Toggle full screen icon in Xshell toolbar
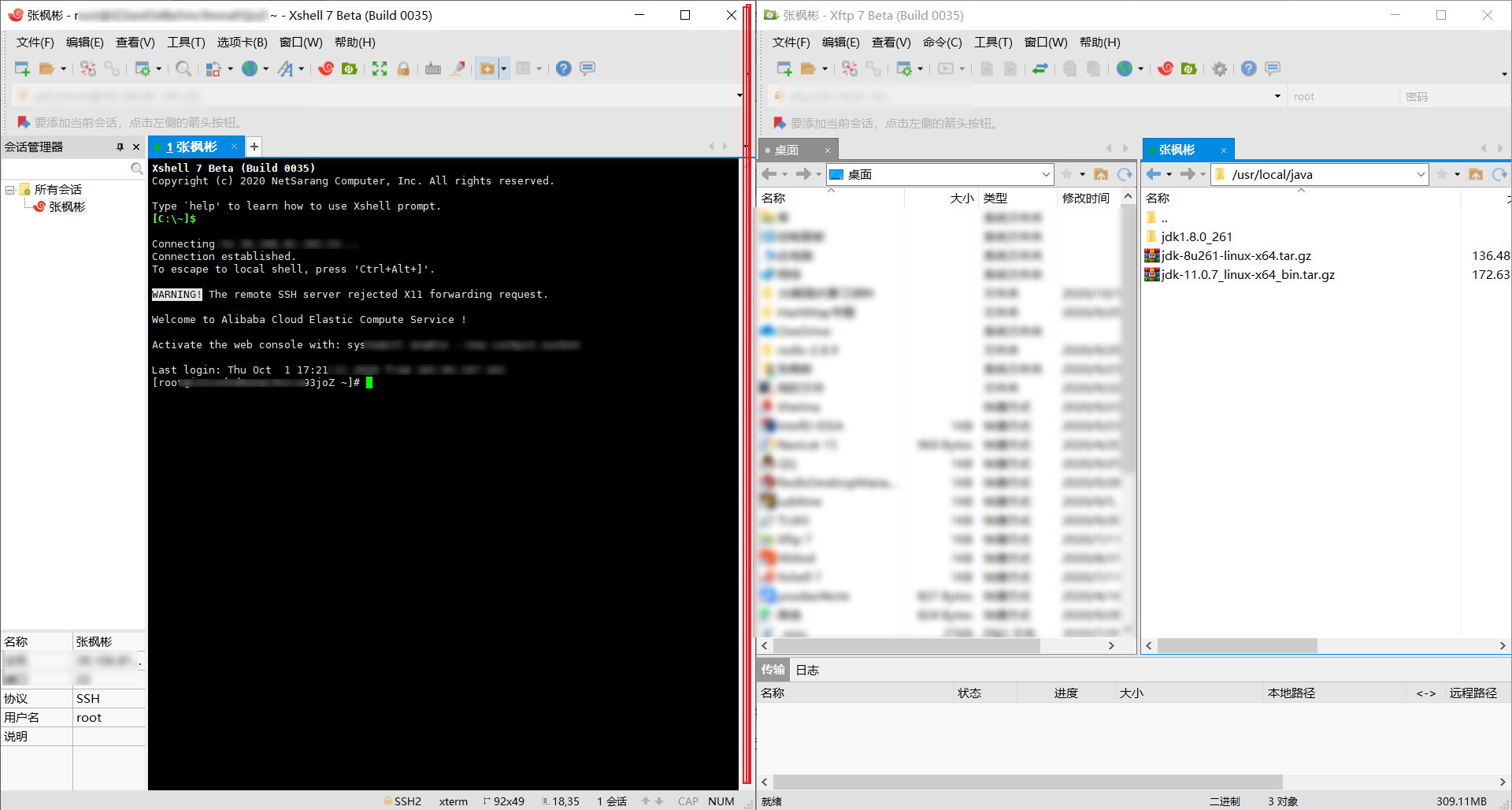The width and height of the screenshot is (1512, 810). coord(380,69)
